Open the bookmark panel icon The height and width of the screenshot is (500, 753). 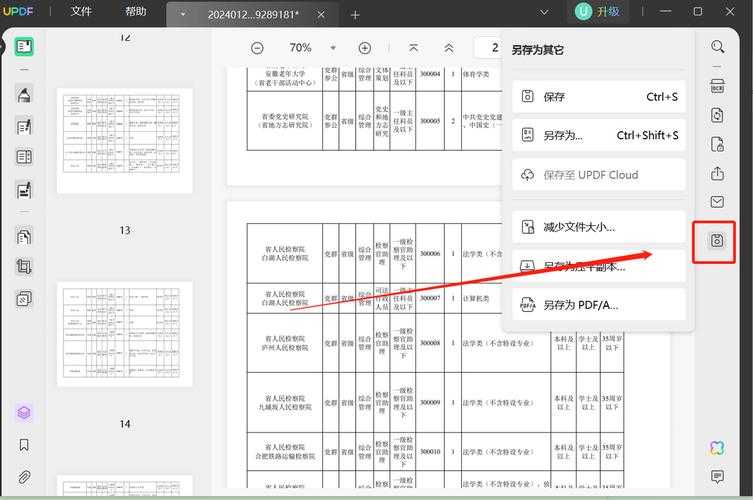coord(25,445)
